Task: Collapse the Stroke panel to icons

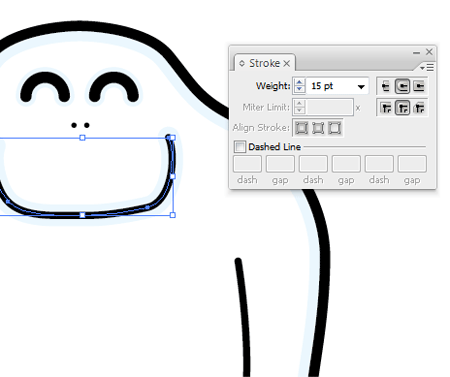Action: click(x=416, y=53)
